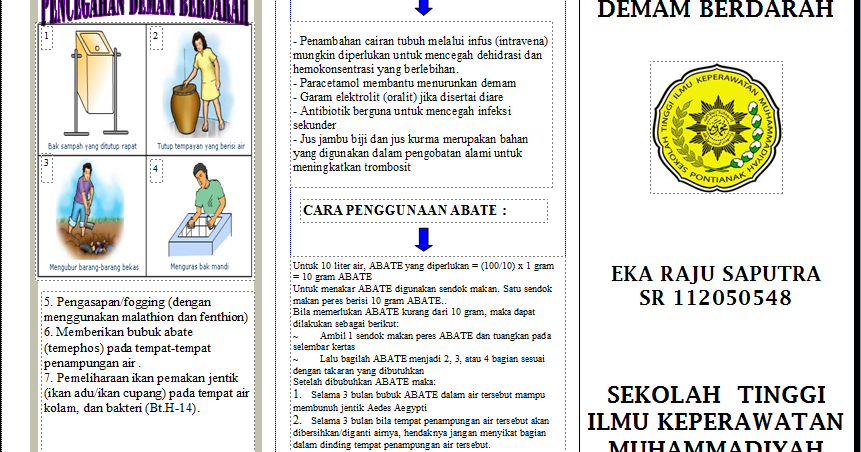This screenshot has width=861, height=452.
Task: Click heading 'CARA PENGGUNAAN ABATE :'
Action: [x=405, y=210]
